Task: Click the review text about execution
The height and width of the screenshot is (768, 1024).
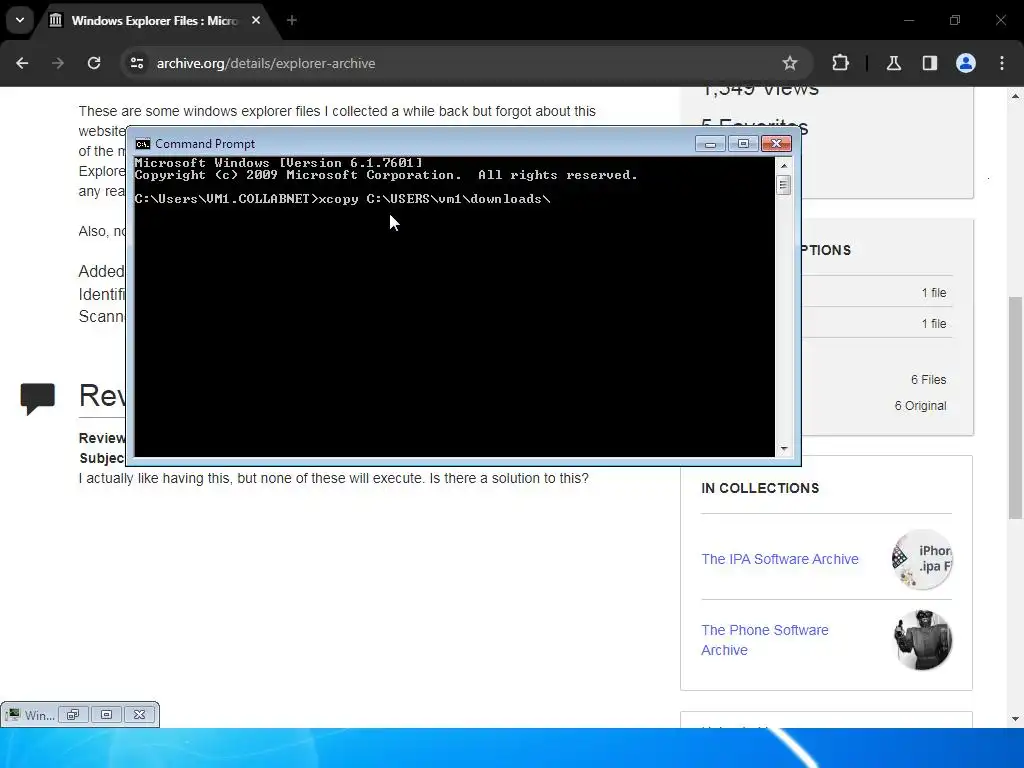Action: [x=334, y=478]
